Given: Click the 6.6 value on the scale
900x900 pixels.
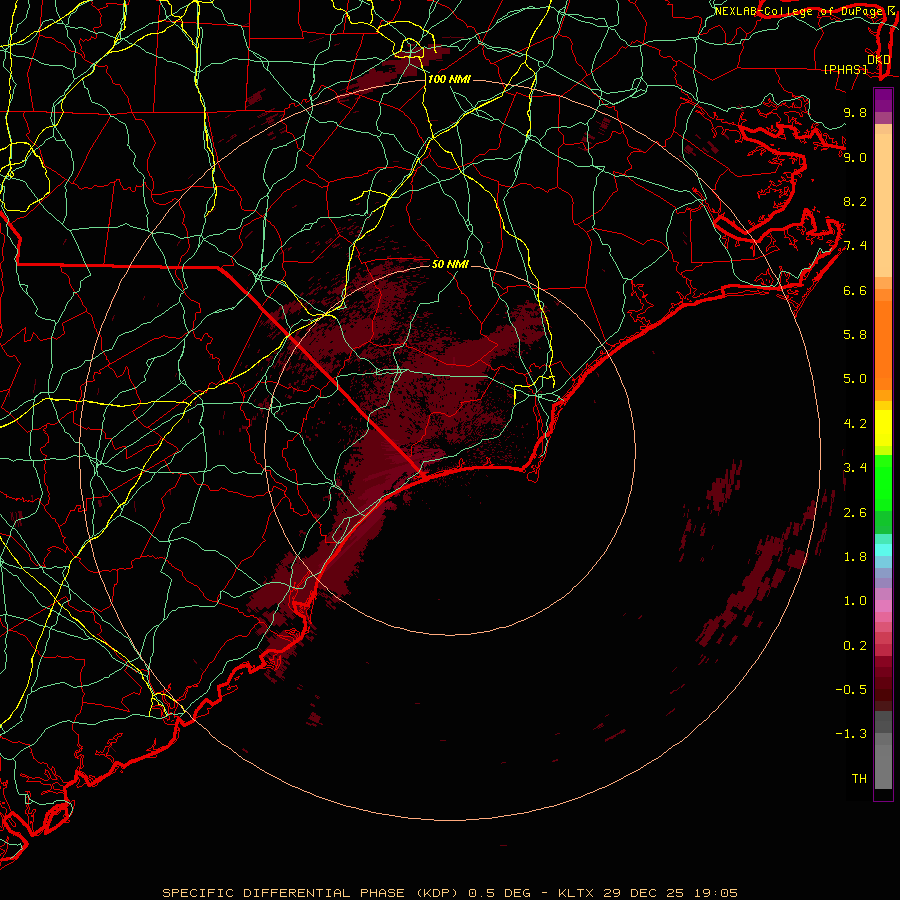Looking at the screenshot, I should [x=855, y=290].
